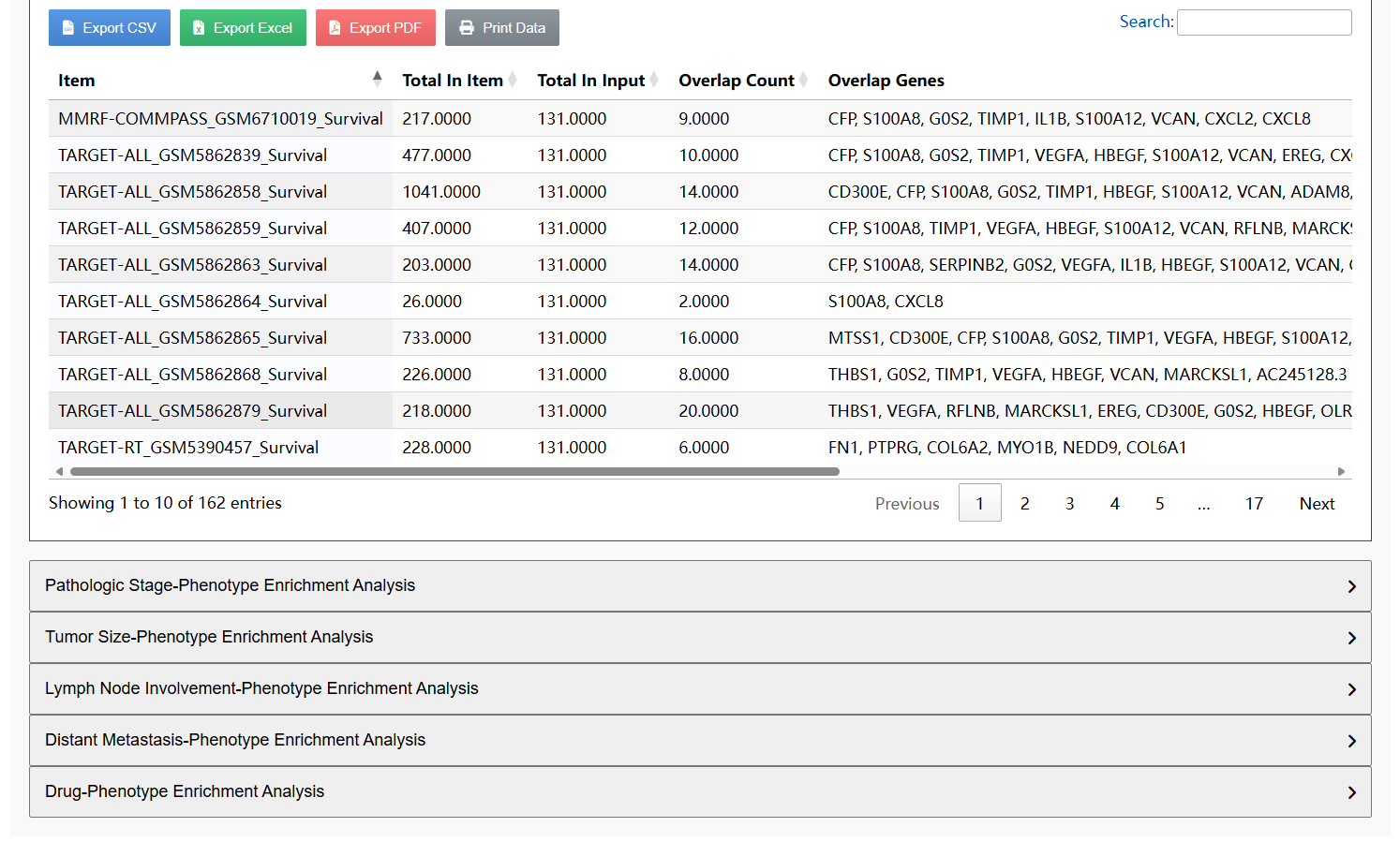The width and height of the screenshot is (1400, 842).
Task: Click the sort icon next to Total In Item
Action: [x=512, y=80]
